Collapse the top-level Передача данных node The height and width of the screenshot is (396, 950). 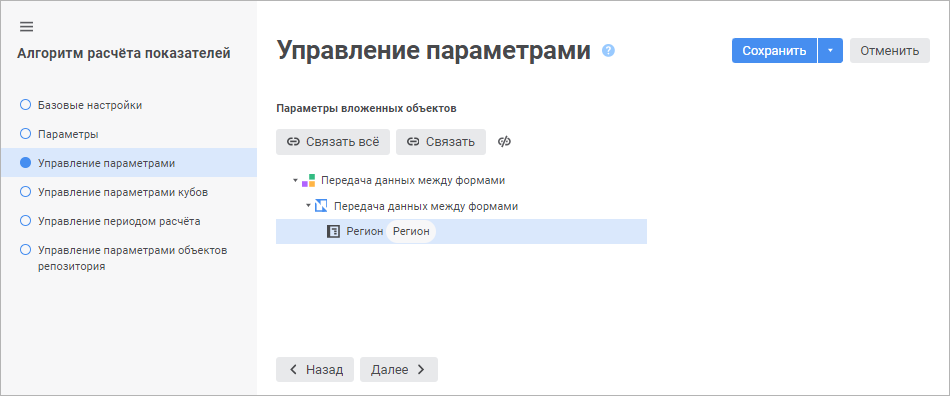coord(295,180)
